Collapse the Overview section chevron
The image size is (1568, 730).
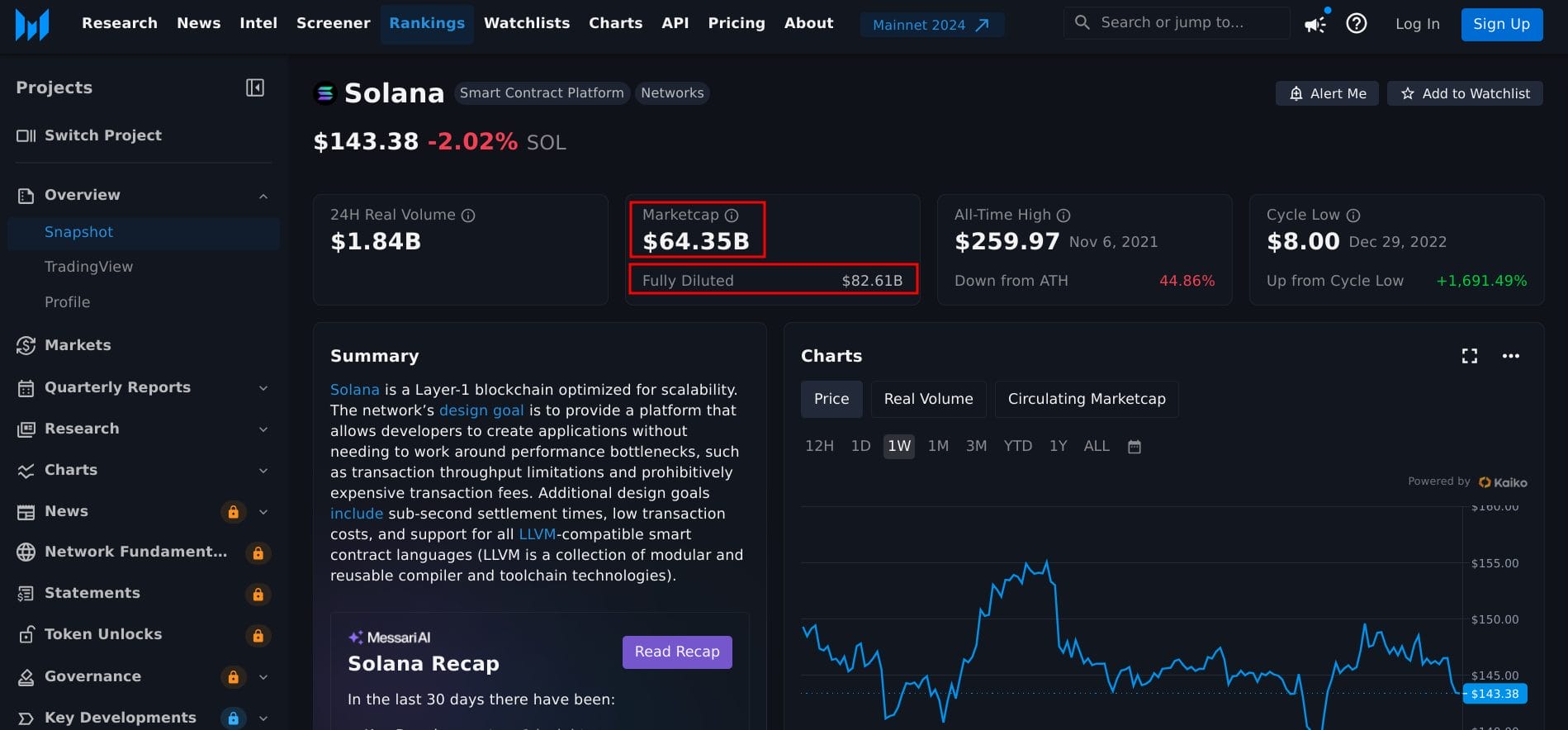pos(263,196)
